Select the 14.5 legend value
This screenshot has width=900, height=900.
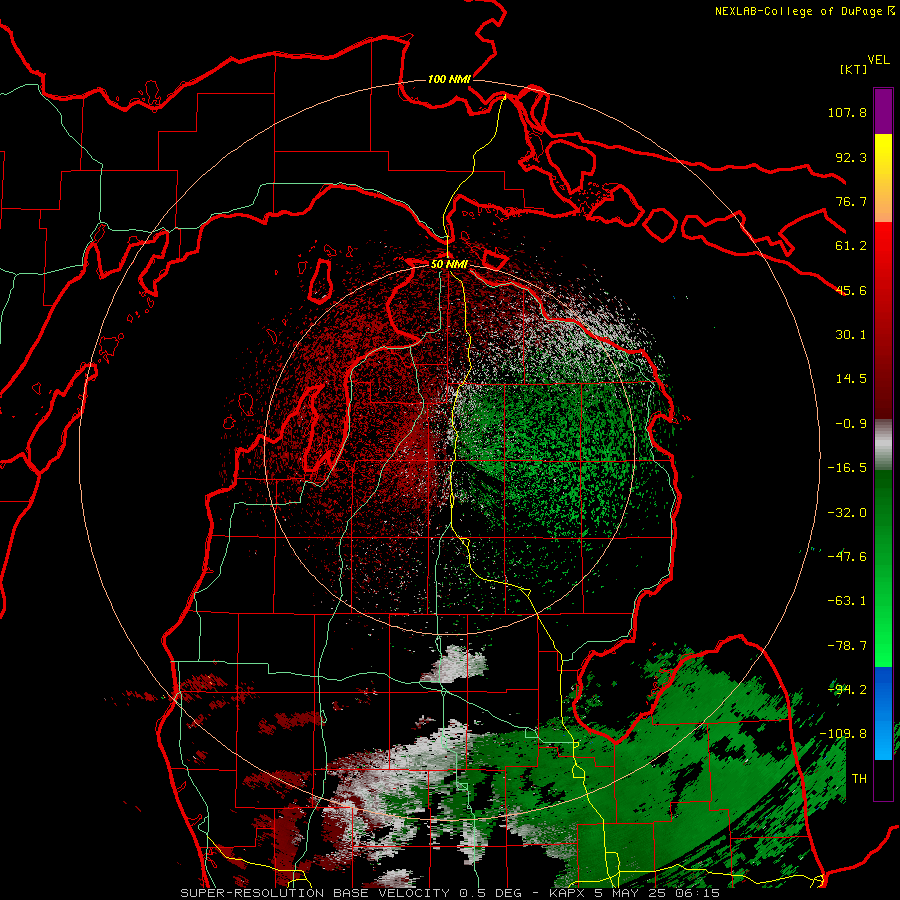[851, 379]
